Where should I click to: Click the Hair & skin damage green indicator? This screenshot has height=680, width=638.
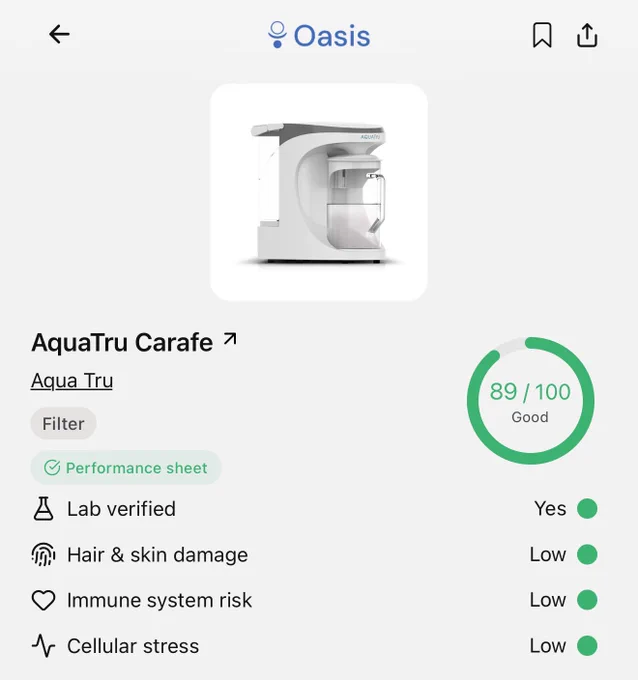[x=587, y=554]
